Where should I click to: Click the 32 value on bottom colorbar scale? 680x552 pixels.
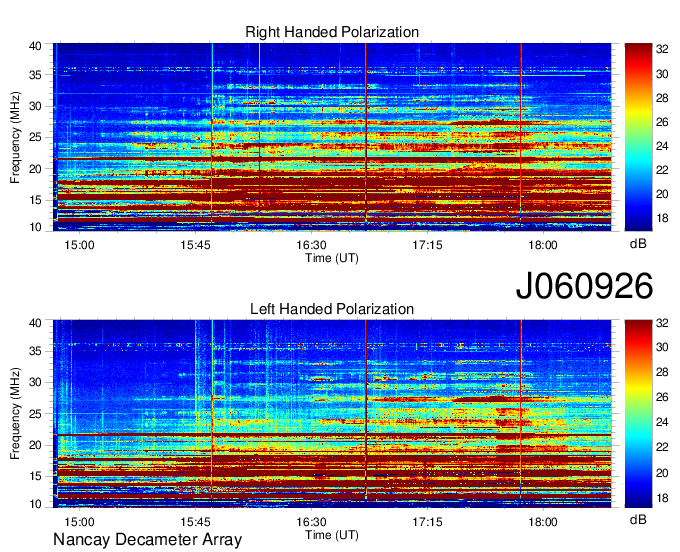click(662, 323)
